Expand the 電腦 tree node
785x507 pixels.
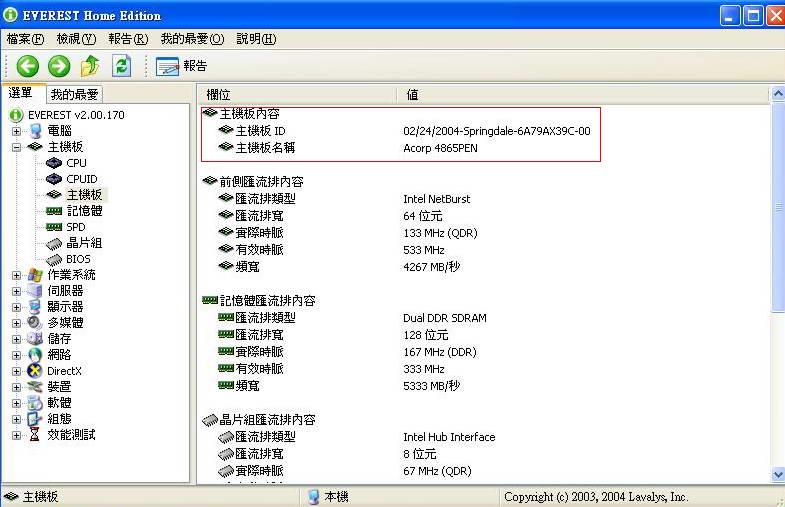(x=17, y=131)
